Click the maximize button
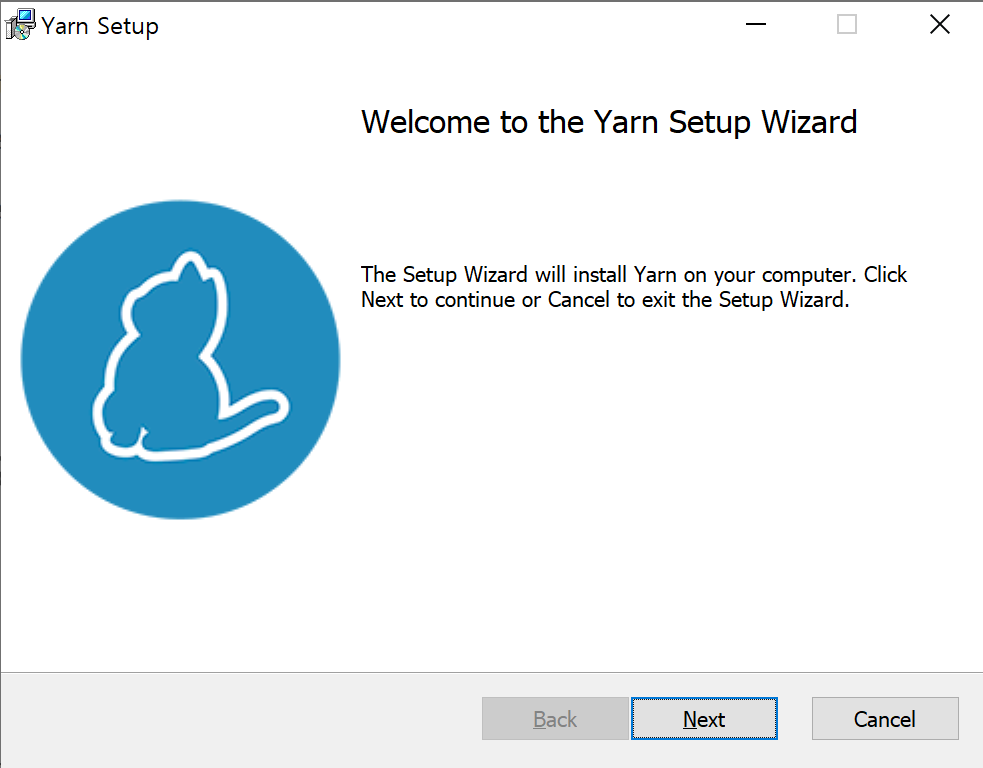 846,24
